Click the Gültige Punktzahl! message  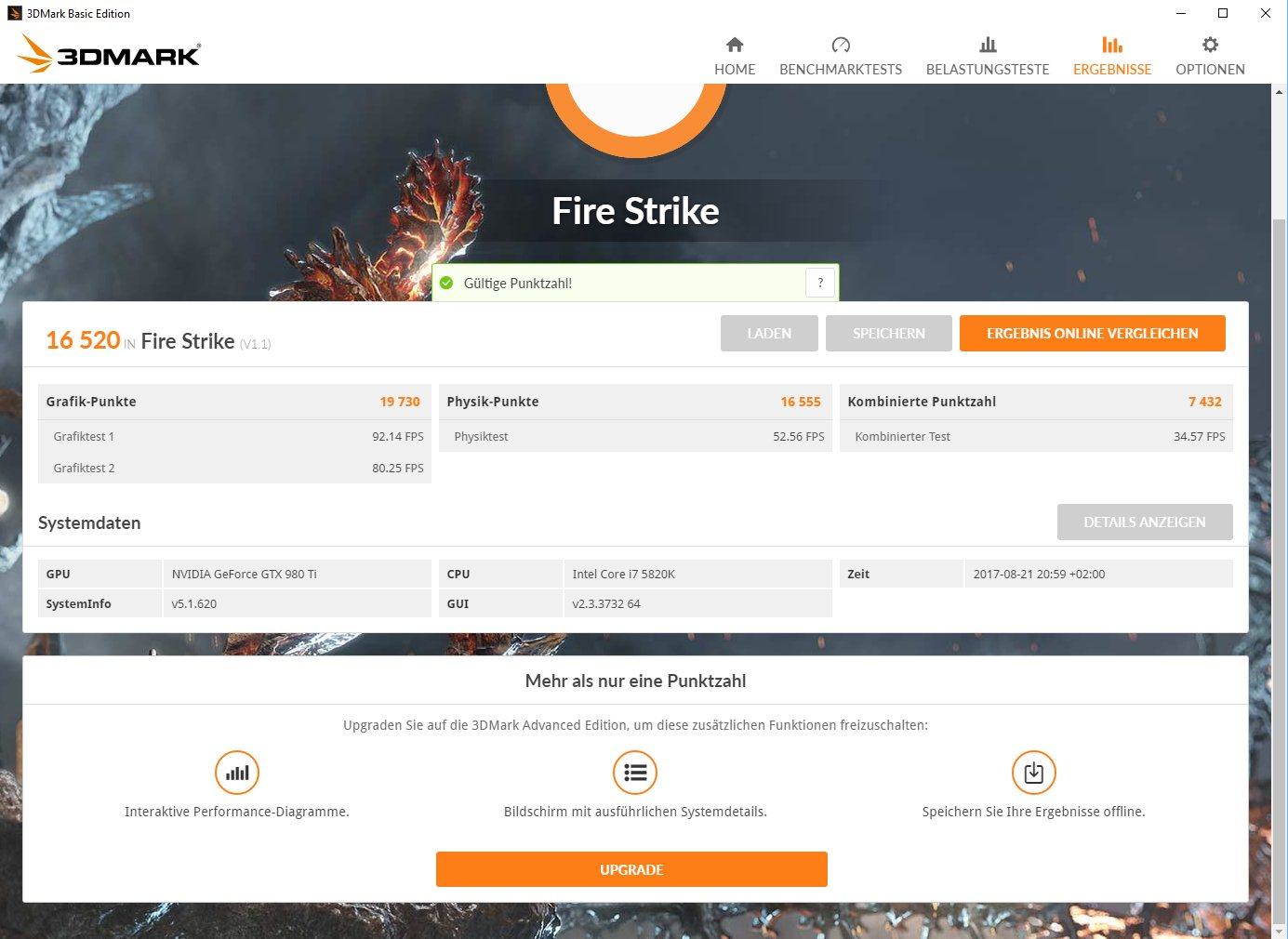click(x=518, y=284)
